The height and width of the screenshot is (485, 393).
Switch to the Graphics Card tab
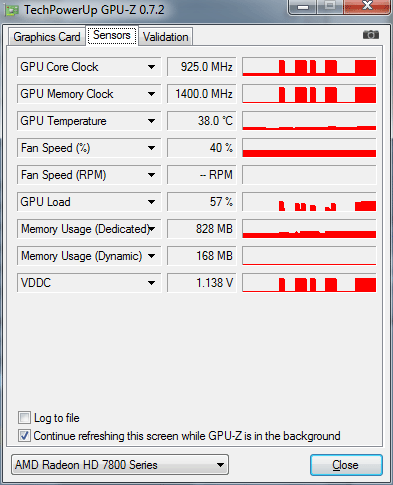[x=47, y=37]
